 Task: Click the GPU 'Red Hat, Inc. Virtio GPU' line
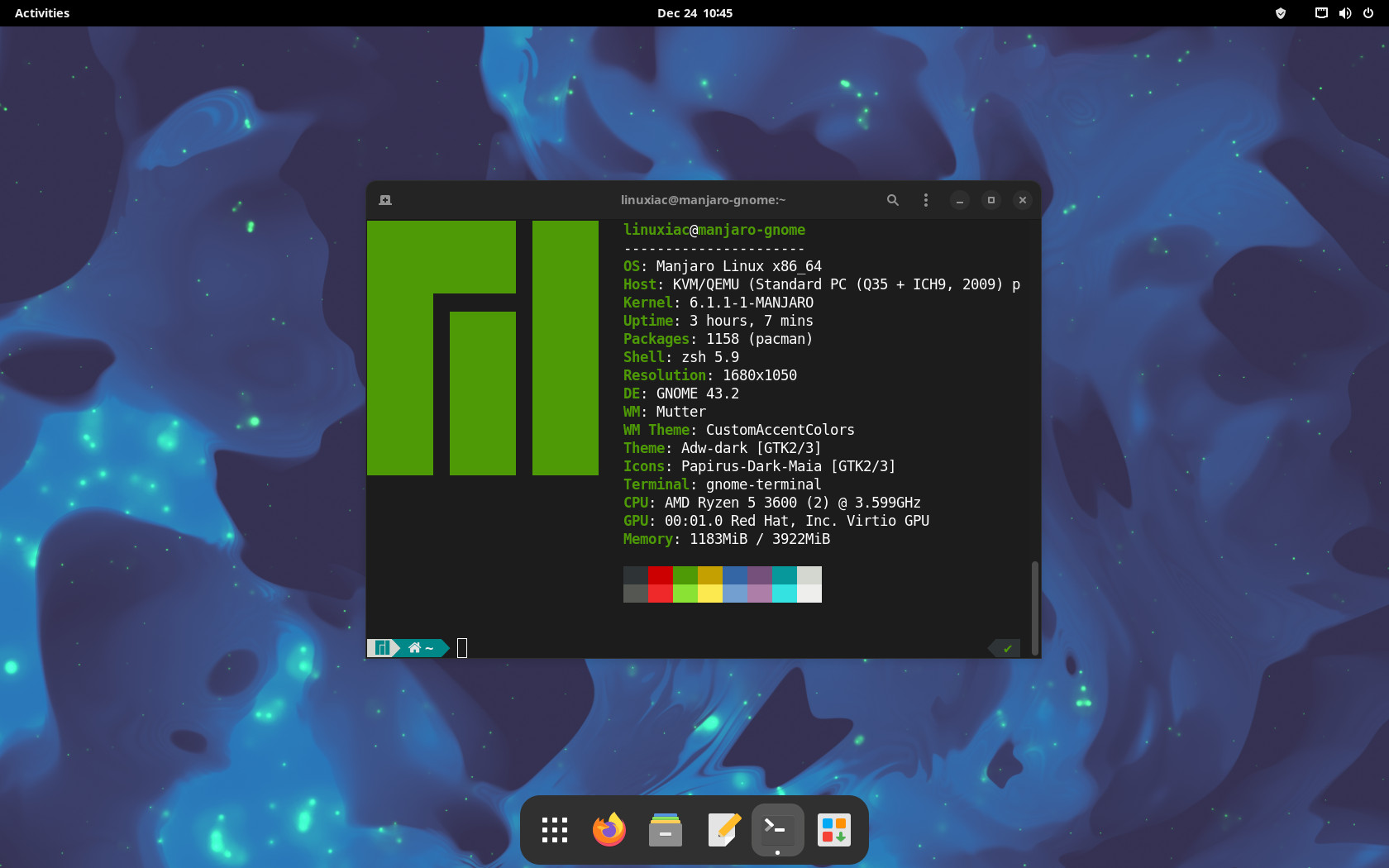click(776, 521)
